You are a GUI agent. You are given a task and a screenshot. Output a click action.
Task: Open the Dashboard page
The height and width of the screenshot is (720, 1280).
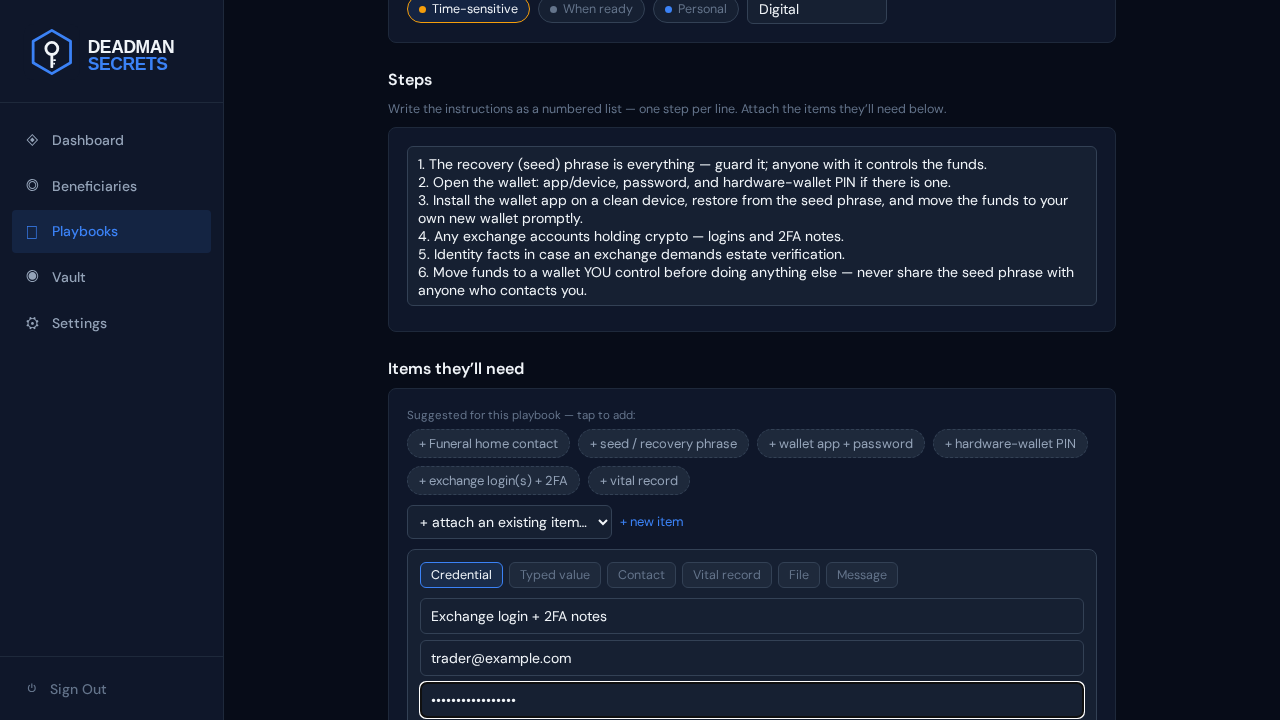[111, 140]
